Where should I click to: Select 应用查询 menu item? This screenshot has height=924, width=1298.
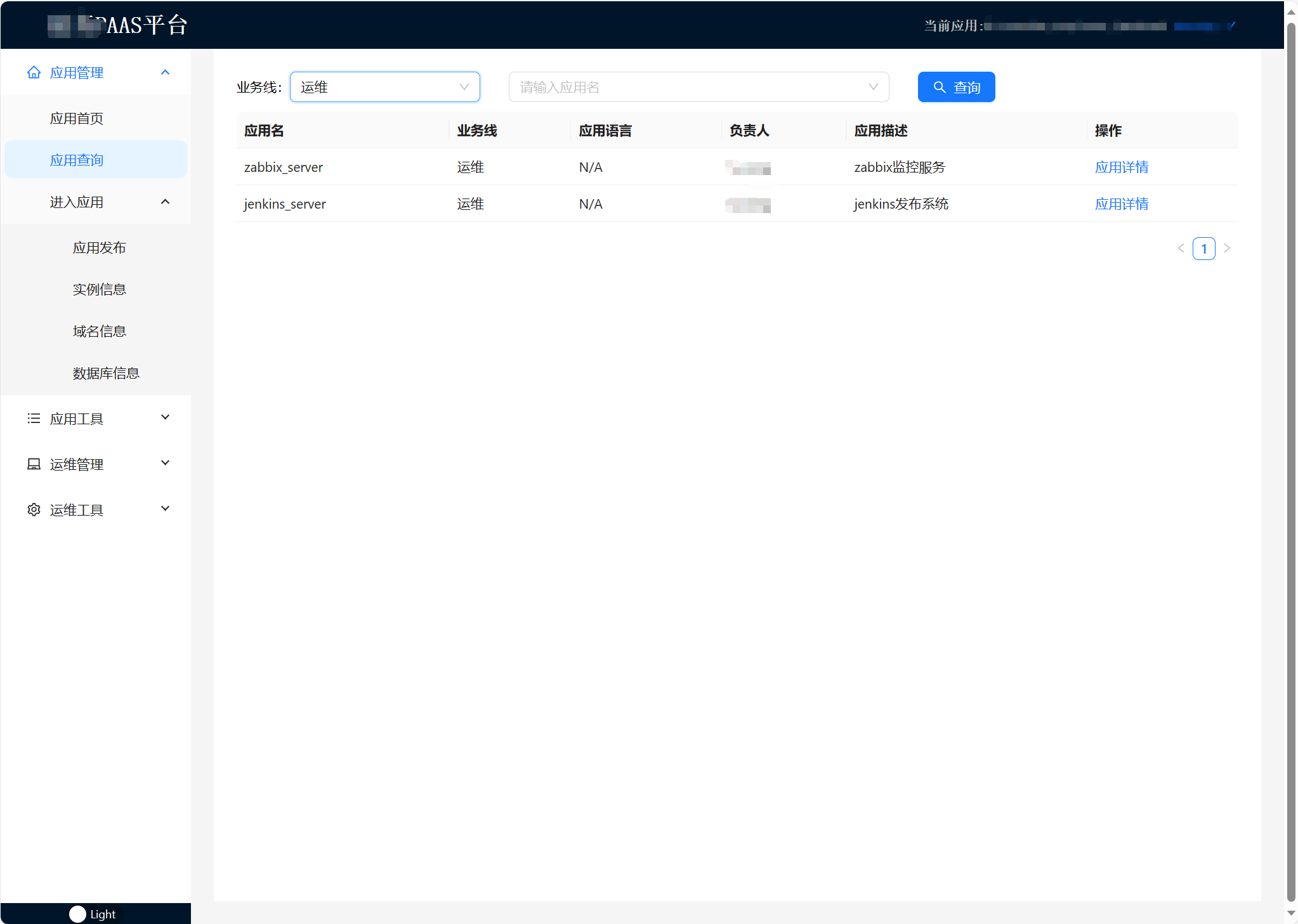point(96,160)
